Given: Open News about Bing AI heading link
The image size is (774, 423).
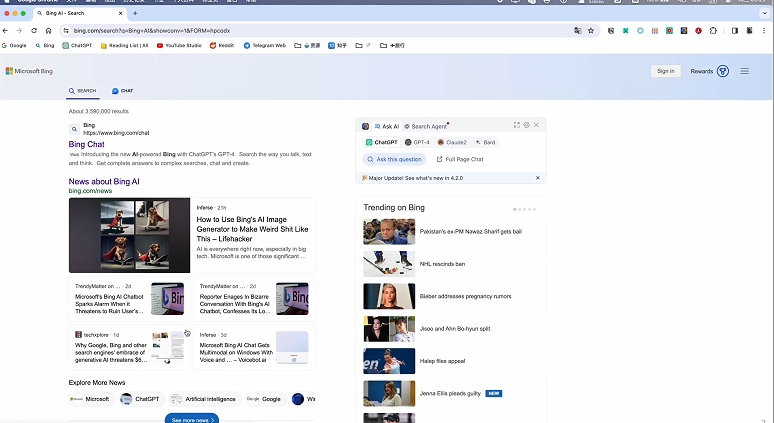Looking at the screenshot, I should [x=104, y=181].
